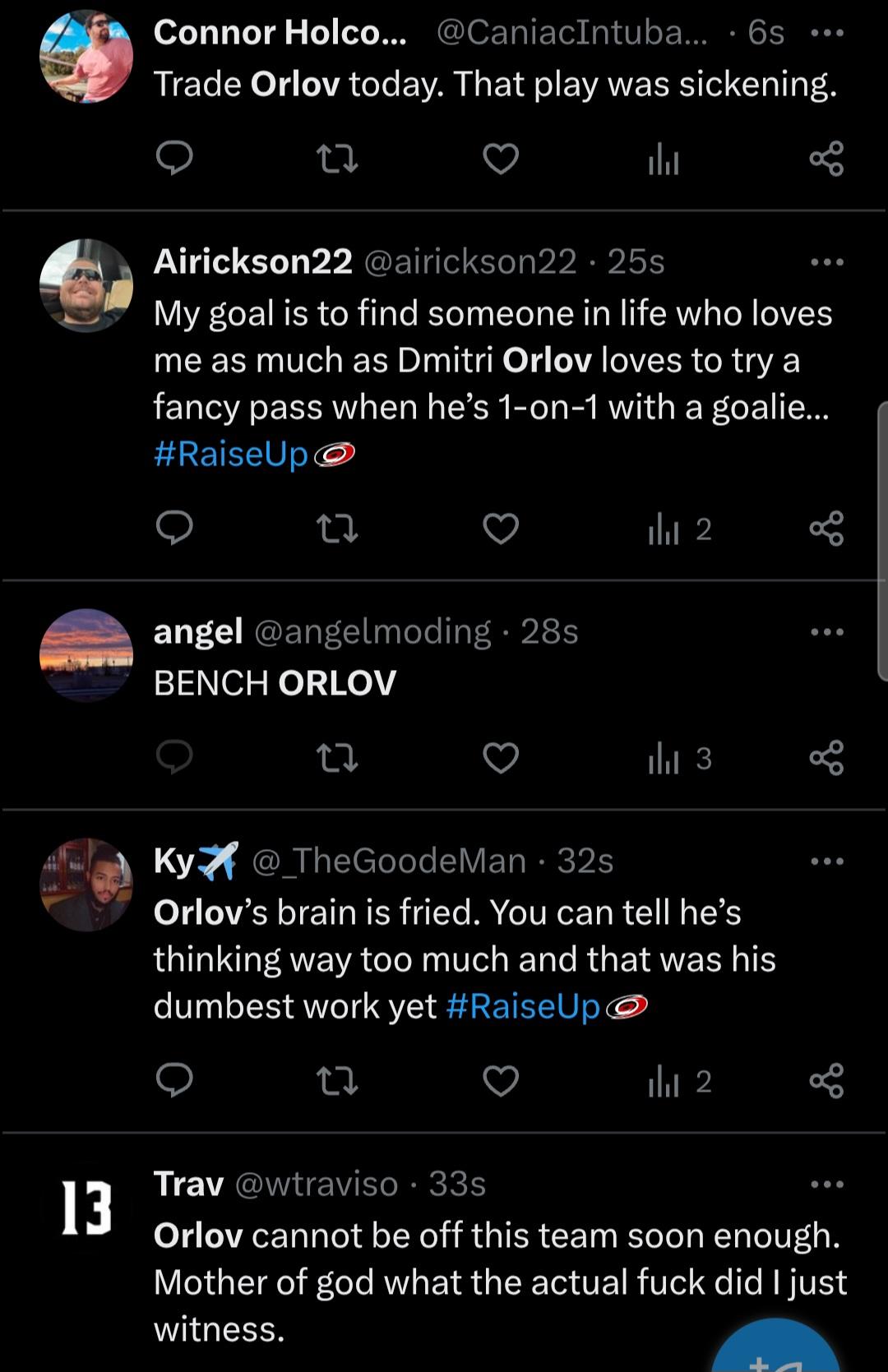
Task: Open more options for Trav's tweet
Action: pyautogui.click(x=826, y=1185)
